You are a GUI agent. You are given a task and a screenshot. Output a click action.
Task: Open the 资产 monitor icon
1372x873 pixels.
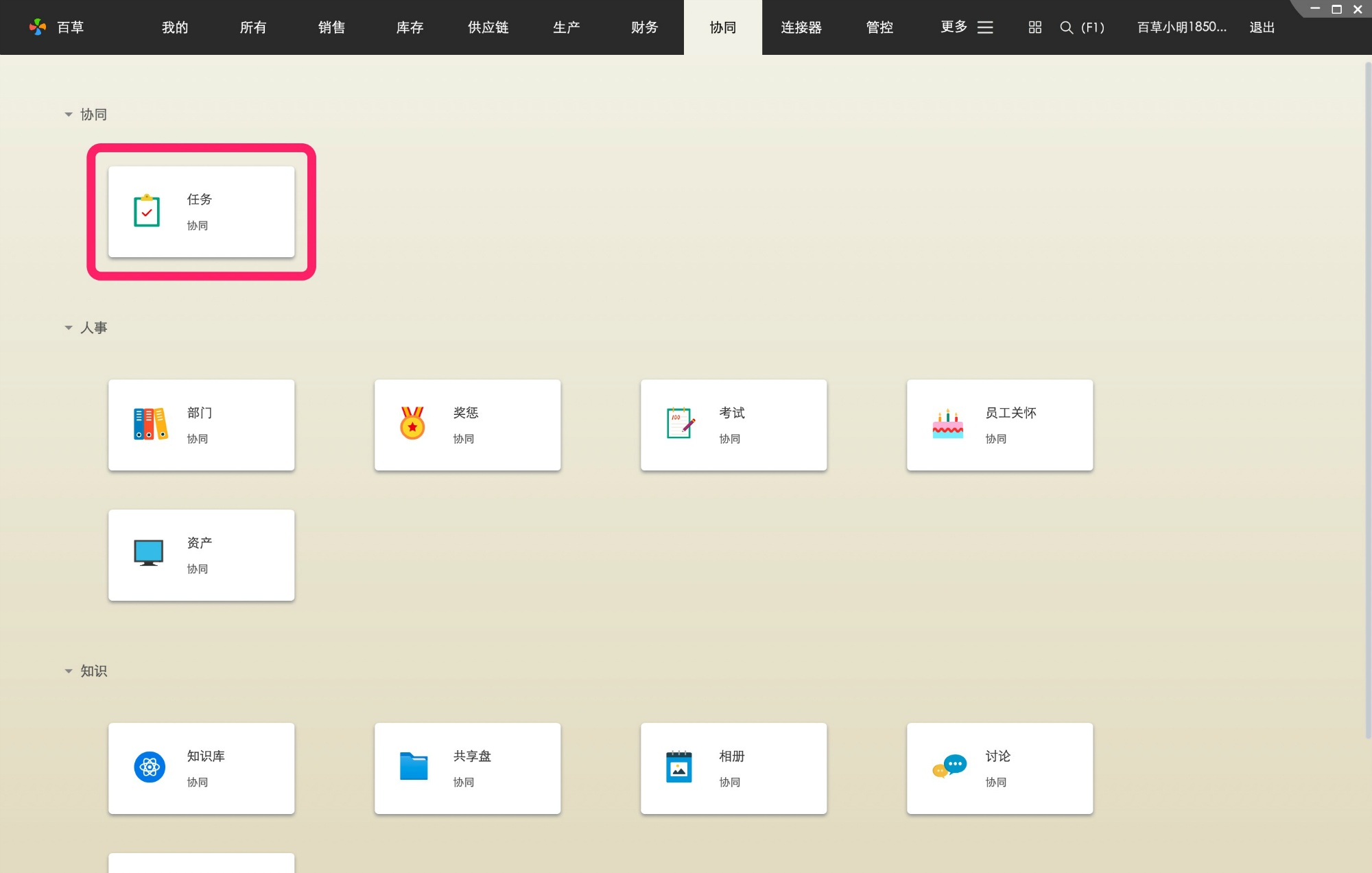click(148, 553)
